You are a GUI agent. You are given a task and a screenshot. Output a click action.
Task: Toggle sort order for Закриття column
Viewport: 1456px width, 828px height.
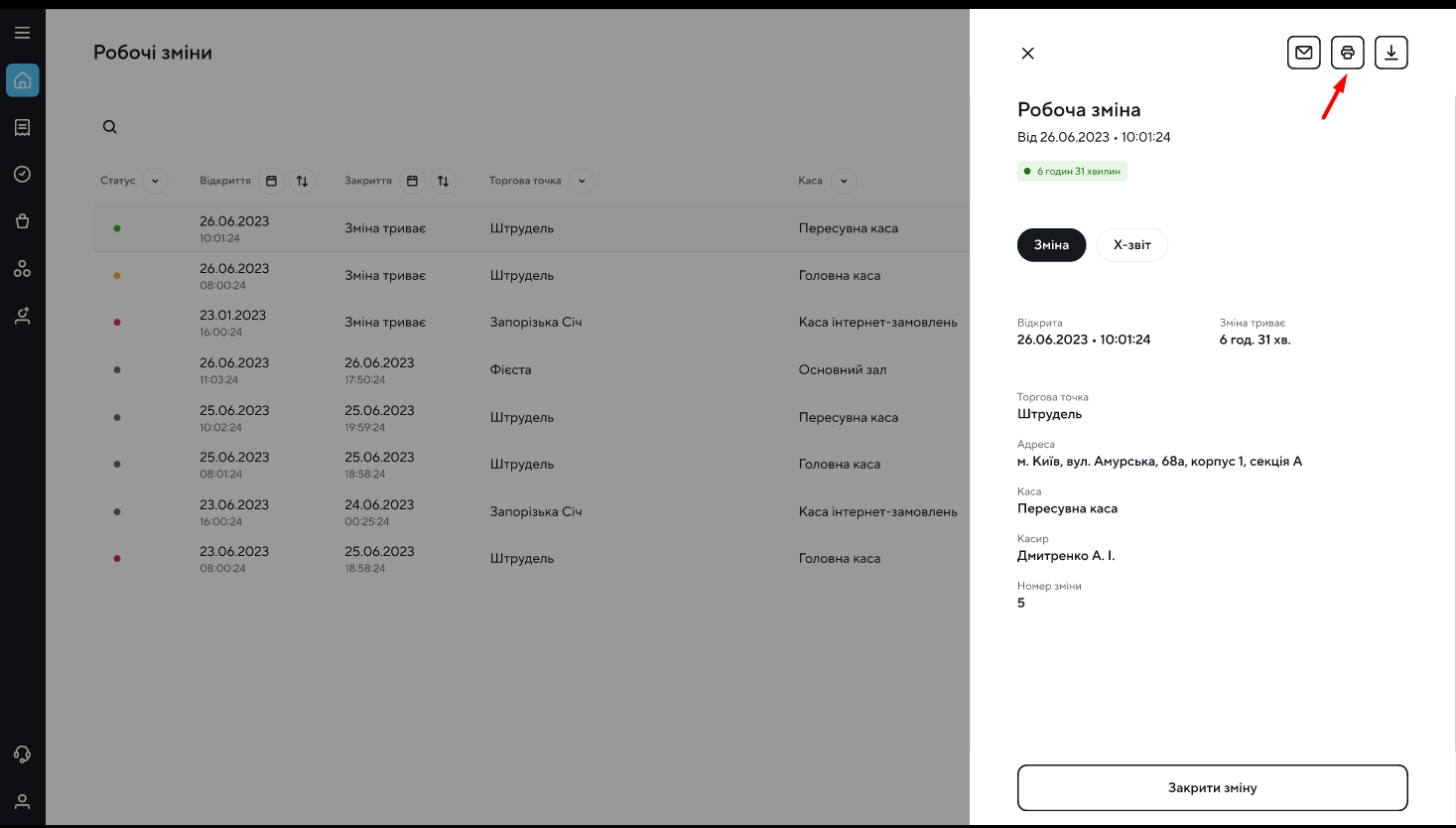[x=443, y=181]
